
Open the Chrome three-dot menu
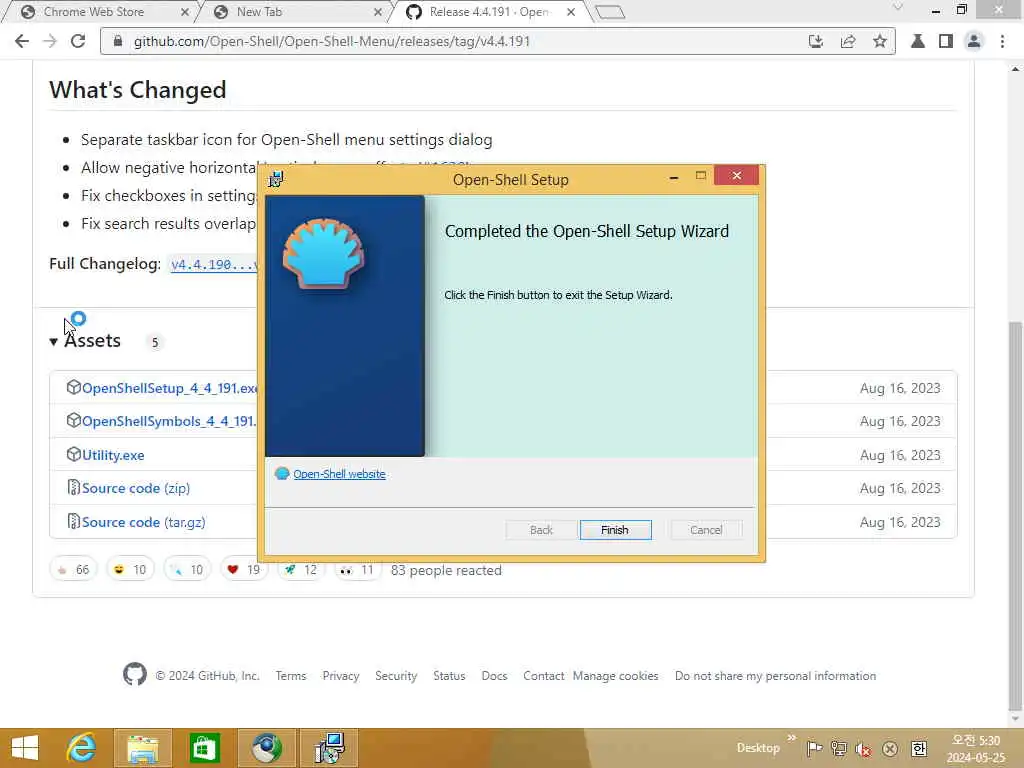(1002, 41)
